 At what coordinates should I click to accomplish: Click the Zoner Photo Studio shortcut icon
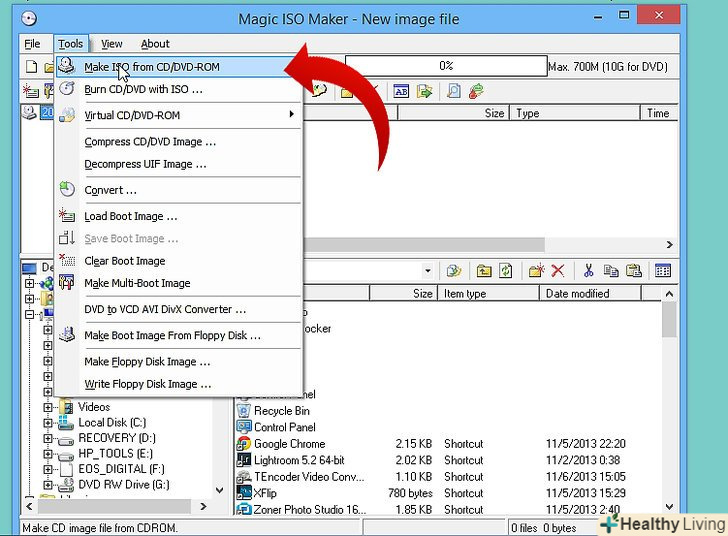tap(244, 509)
